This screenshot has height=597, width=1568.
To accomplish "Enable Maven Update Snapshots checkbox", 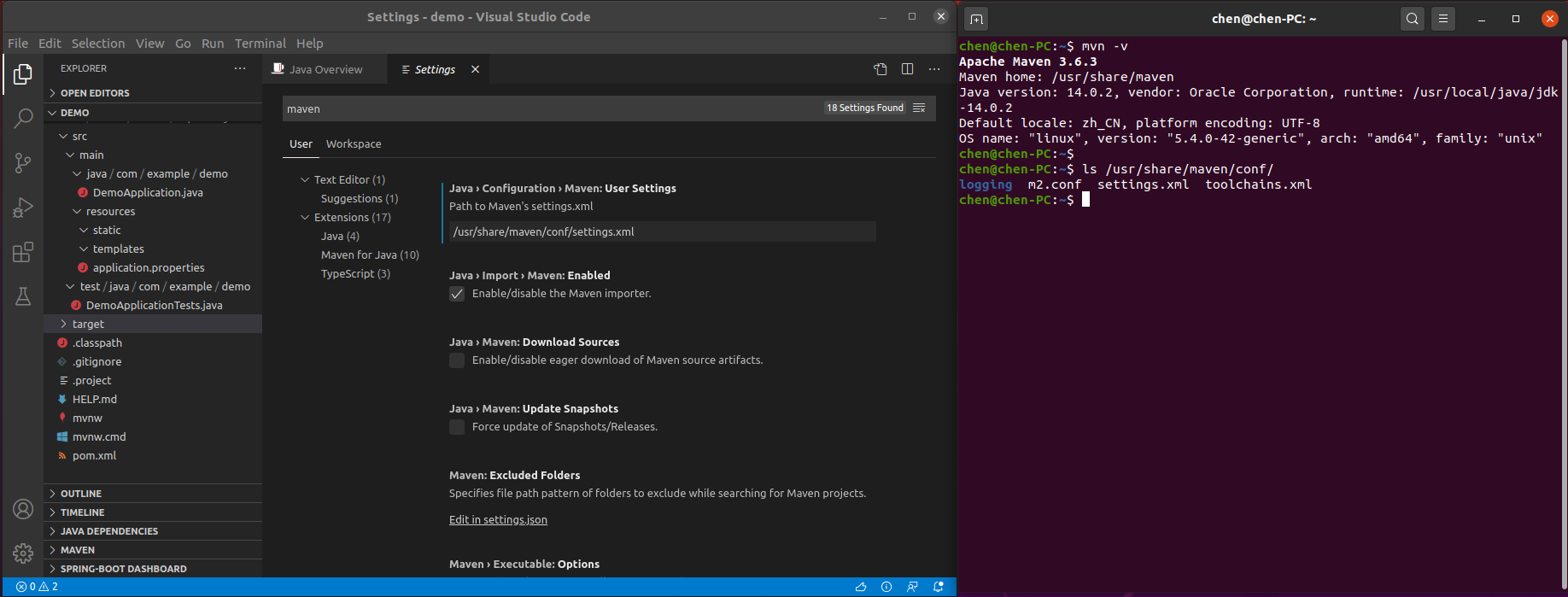I will click(457, 427).
